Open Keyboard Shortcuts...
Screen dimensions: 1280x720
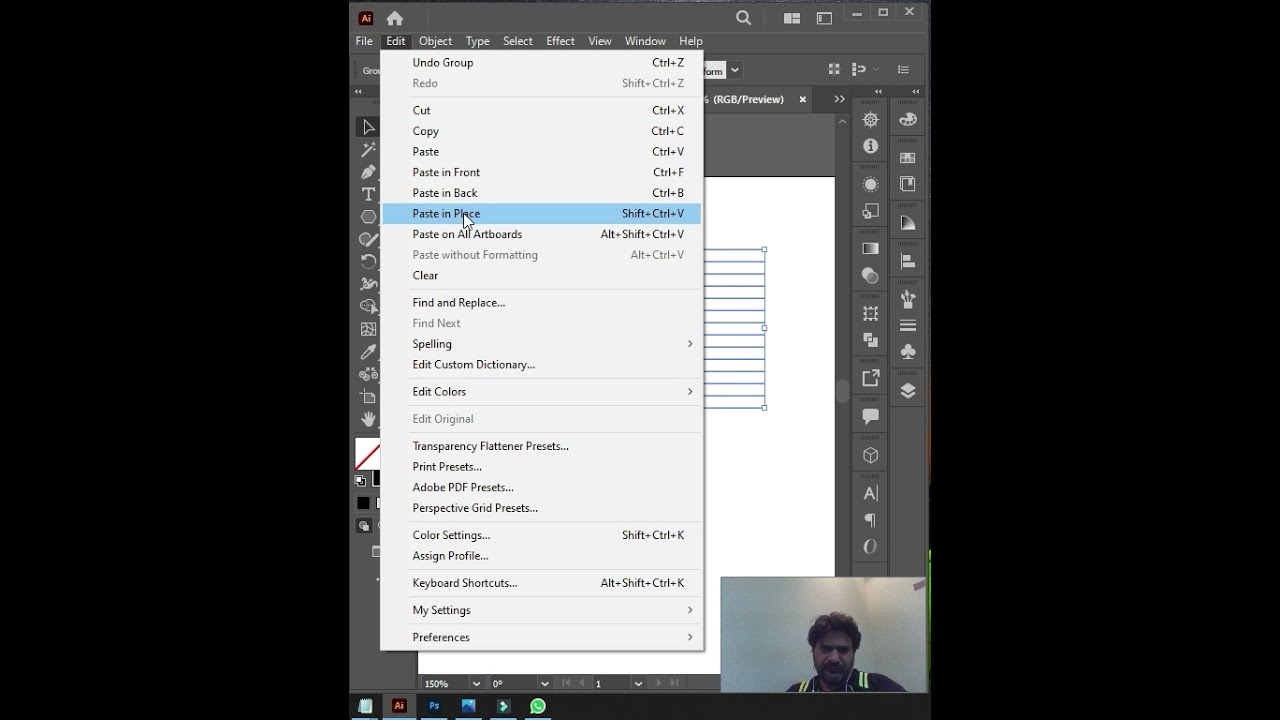click(542, 583)
